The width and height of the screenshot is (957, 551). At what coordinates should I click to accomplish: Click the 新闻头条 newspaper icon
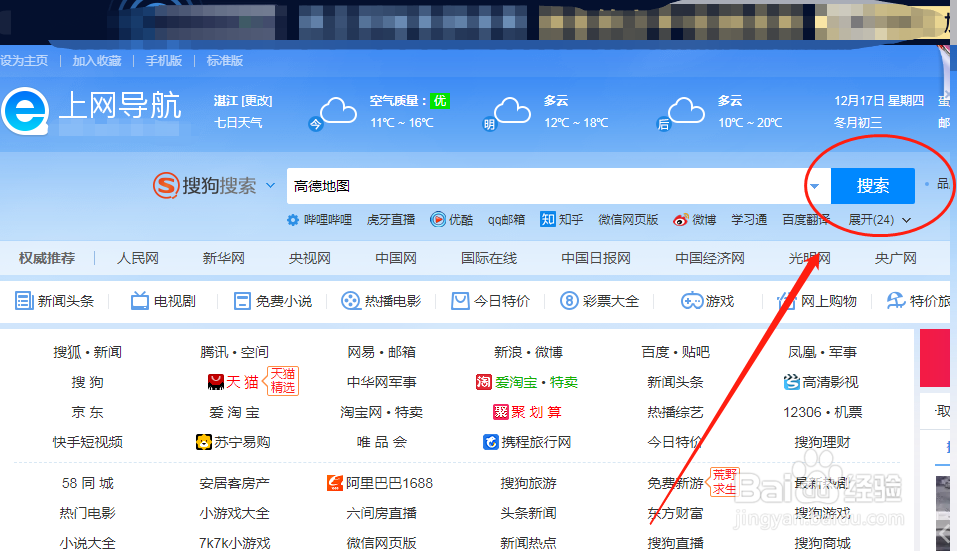coord(24,301)
